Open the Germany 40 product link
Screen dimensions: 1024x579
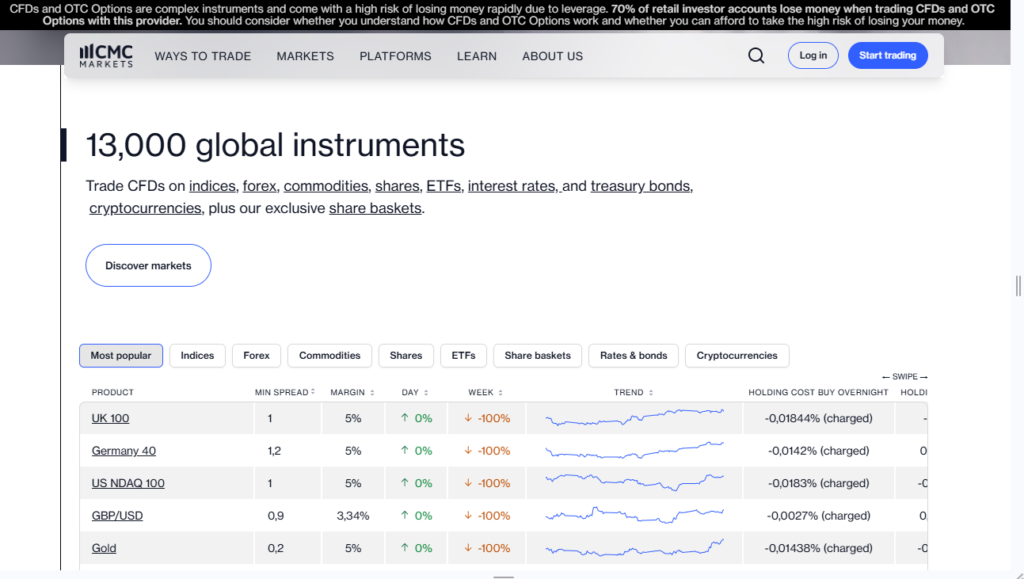(123, 450)
